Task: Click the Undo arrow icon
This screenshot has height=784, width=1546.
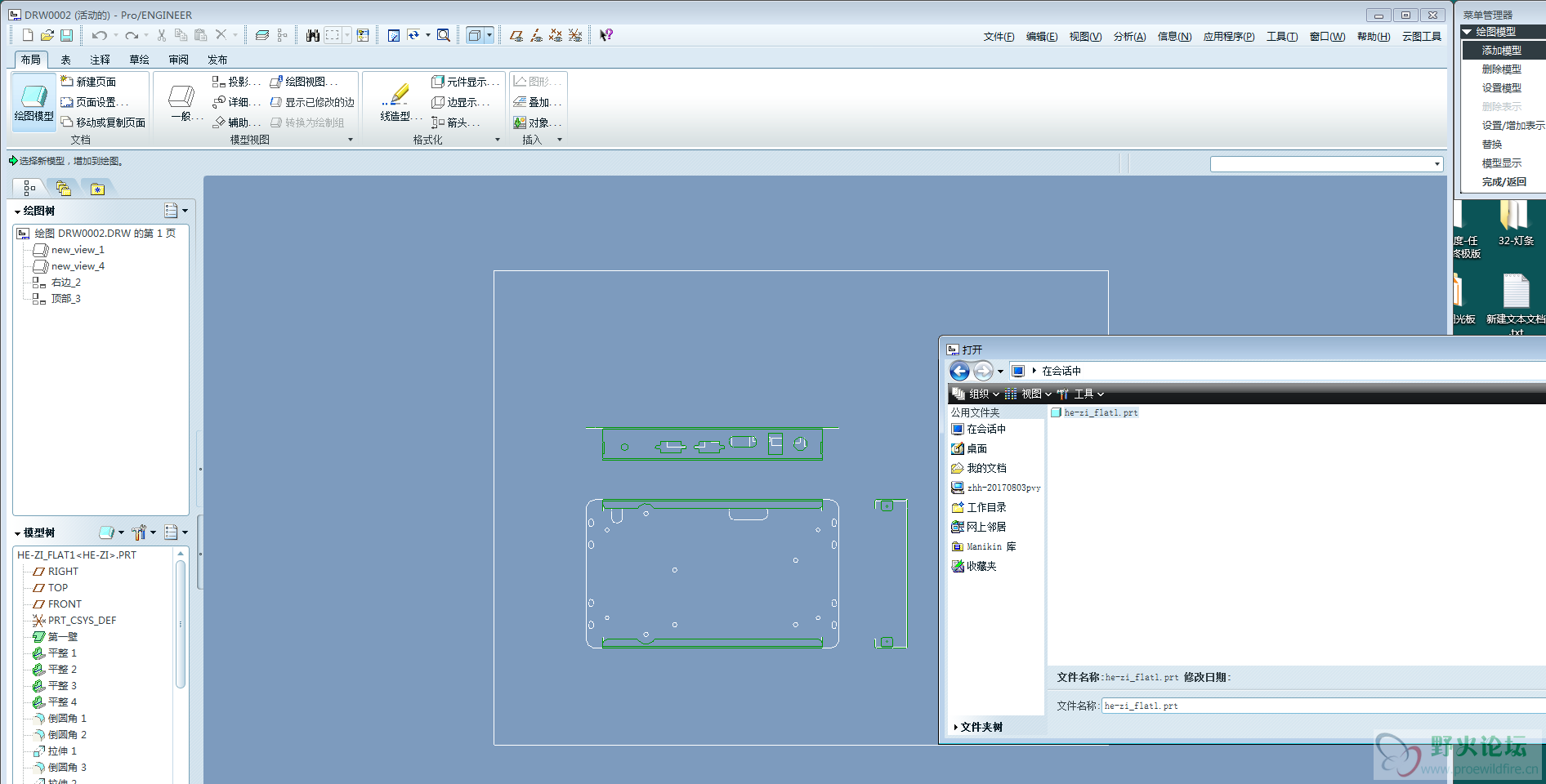Action: [100, 35]
